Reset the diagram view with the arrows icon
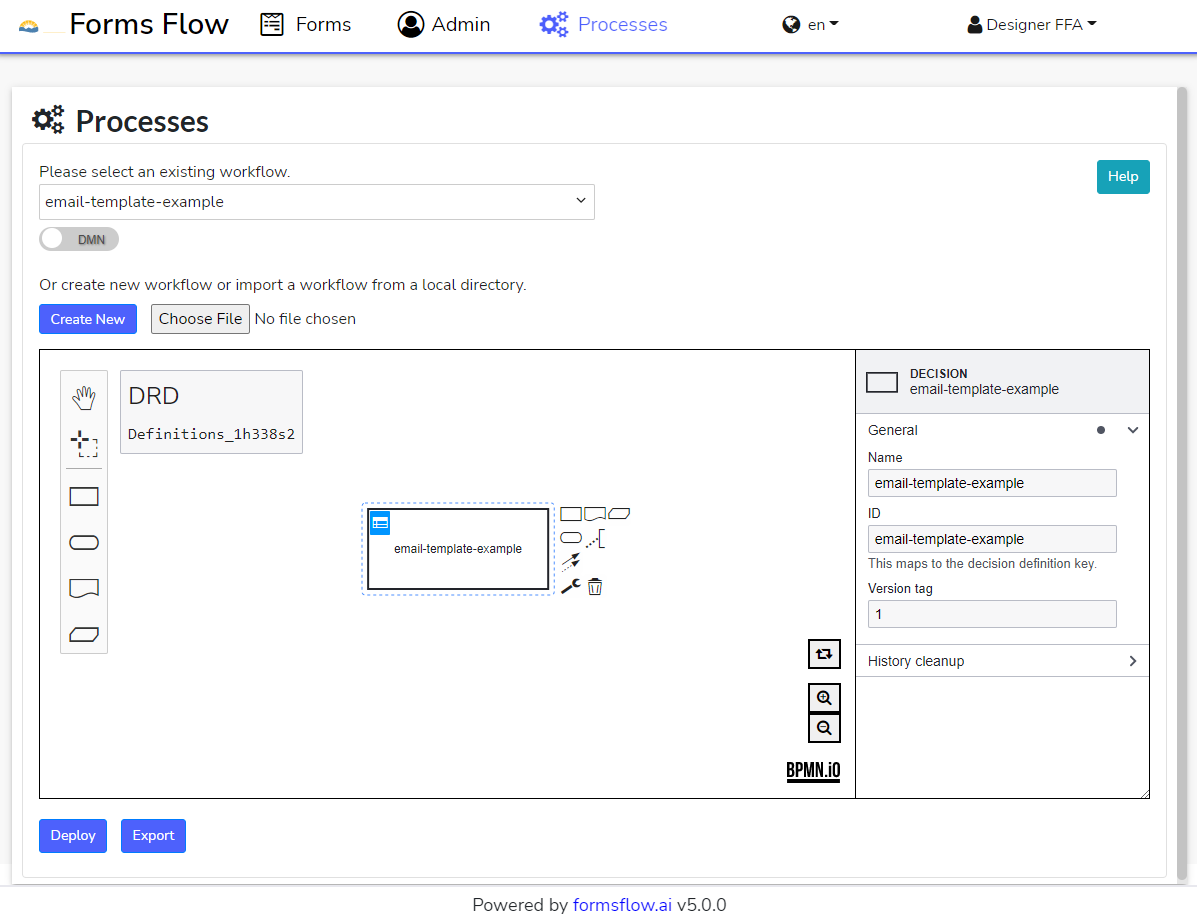Screen dimensions: 1197x916 [x=824, y=654]
